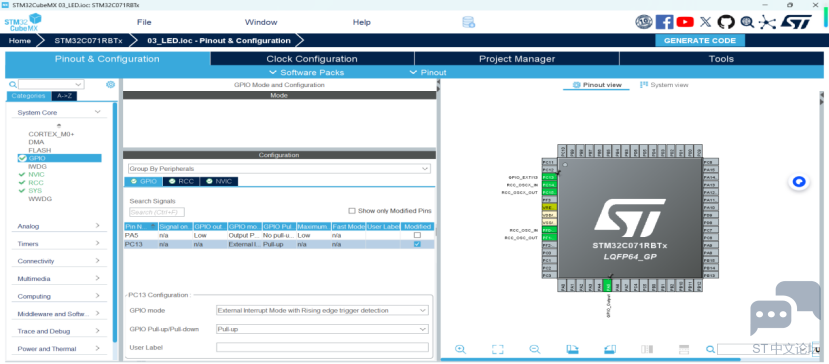Select RCC in System Core list
The image size is (829, 364).
point(36,183)
